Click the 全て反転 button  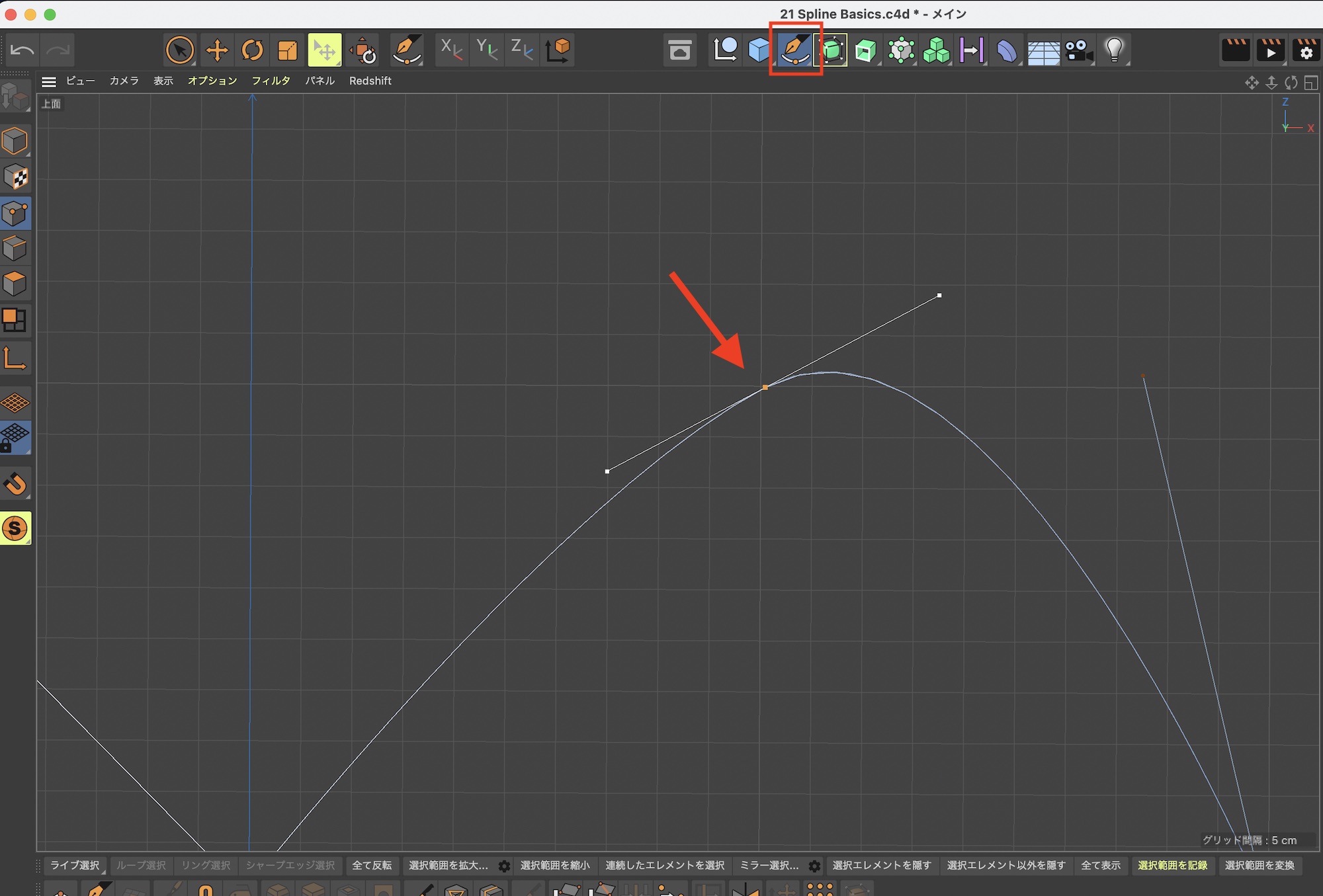pyautogui.click(x=372, y=866)
